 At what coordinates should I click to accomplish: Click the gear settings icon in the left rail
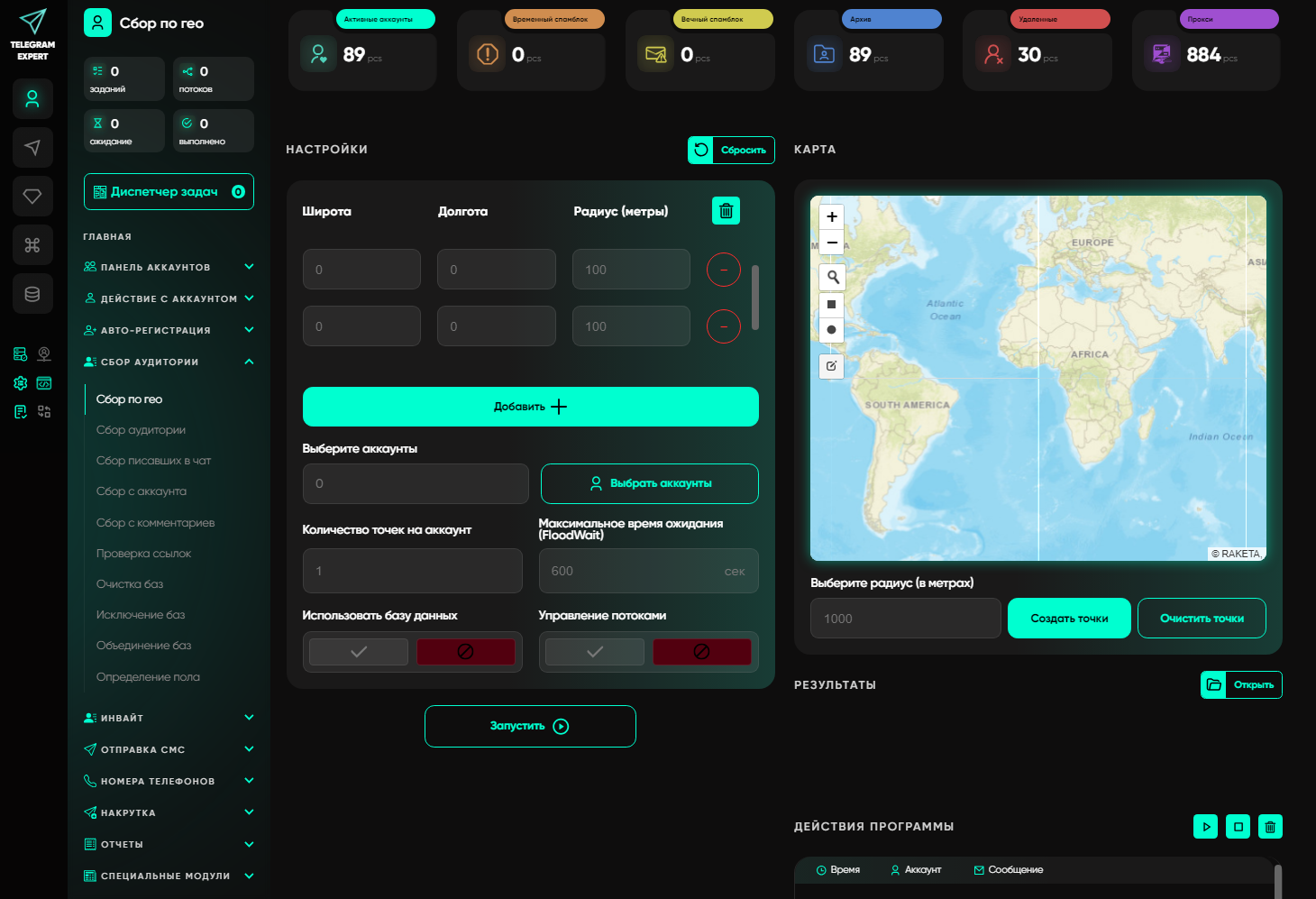click(20, 383)
